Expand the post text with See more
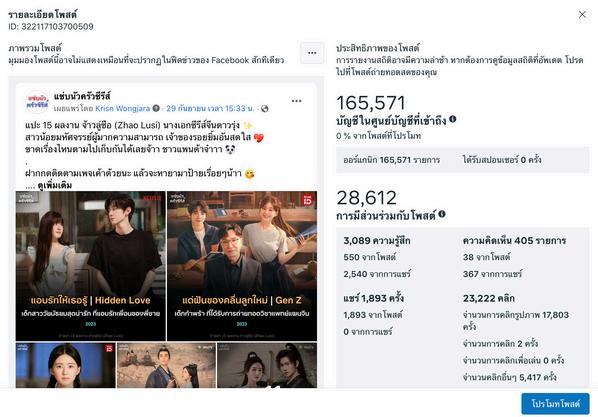Viewport: 598px width, 417px height. pos(55,185)
